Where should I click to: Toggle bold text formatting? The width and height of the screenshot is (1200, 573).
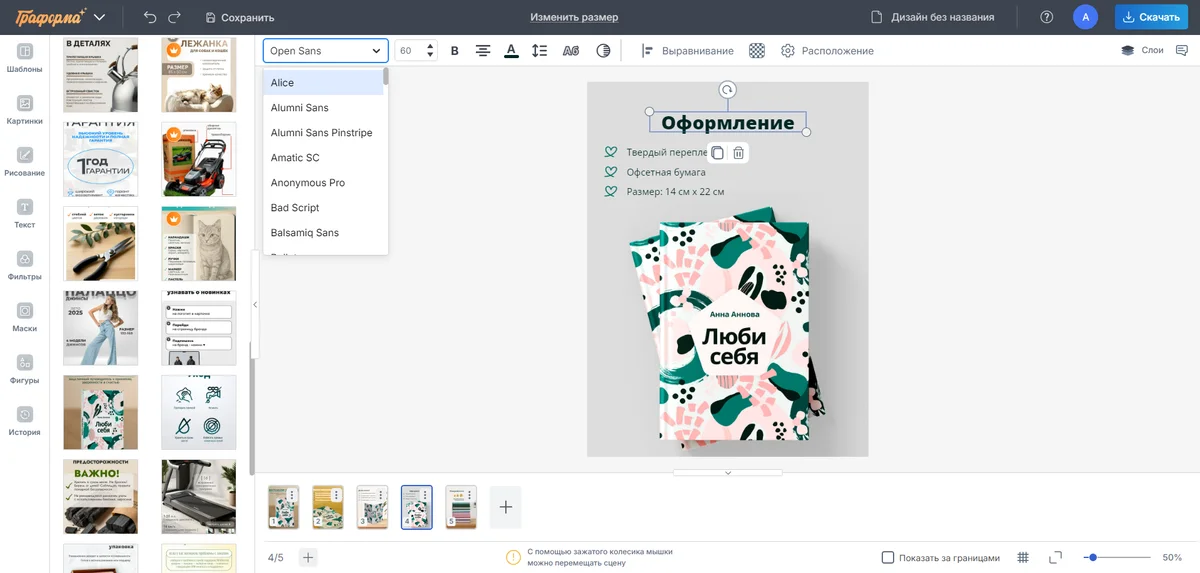point(455,51)
